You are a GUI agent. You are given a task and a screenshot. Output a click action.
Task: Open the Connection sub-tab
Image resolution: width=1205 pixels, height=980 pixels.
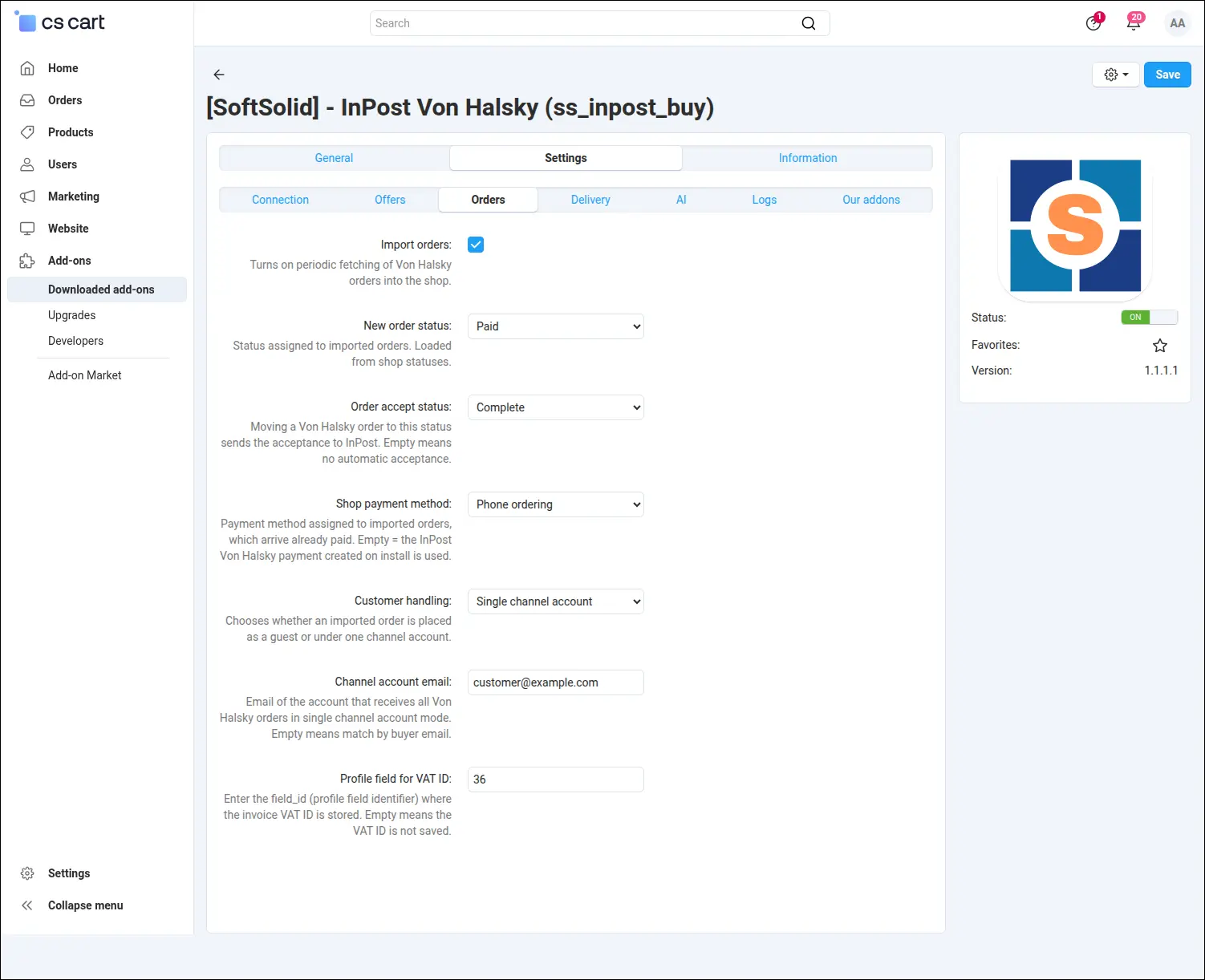pyautogui.click(x=280, y=200)
